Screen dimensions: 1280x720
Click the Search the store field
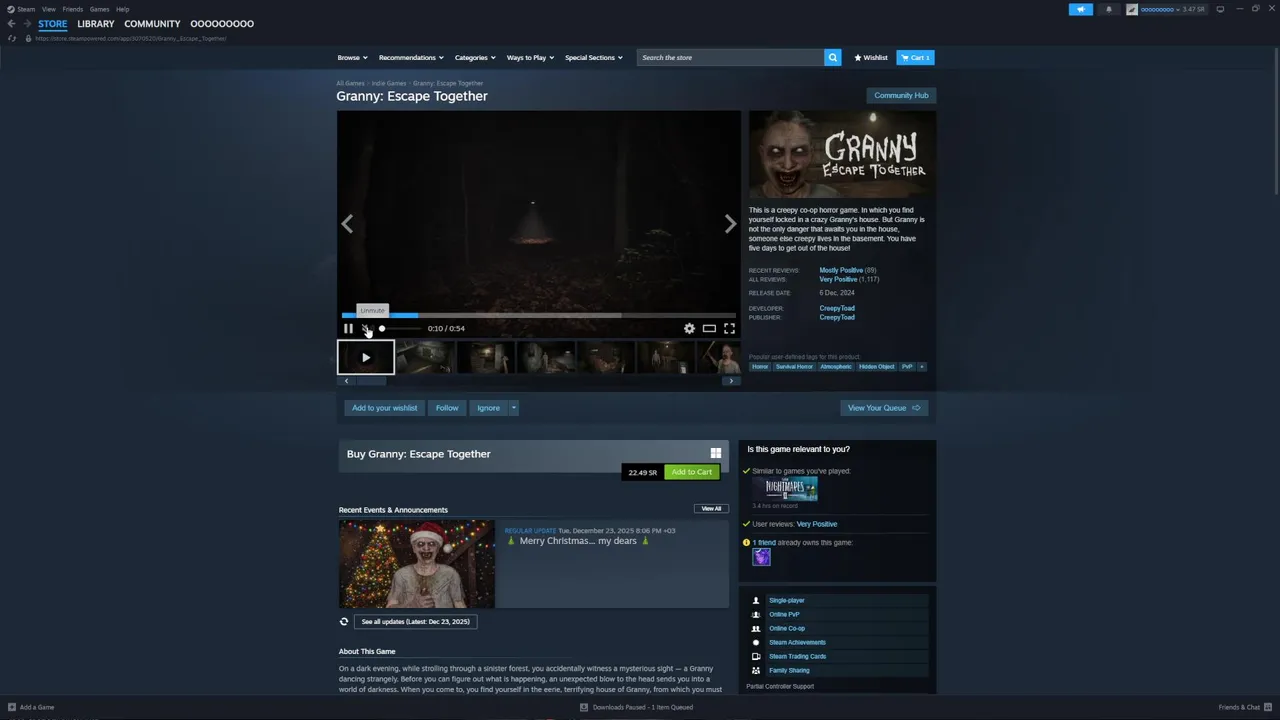pos(730,57)
